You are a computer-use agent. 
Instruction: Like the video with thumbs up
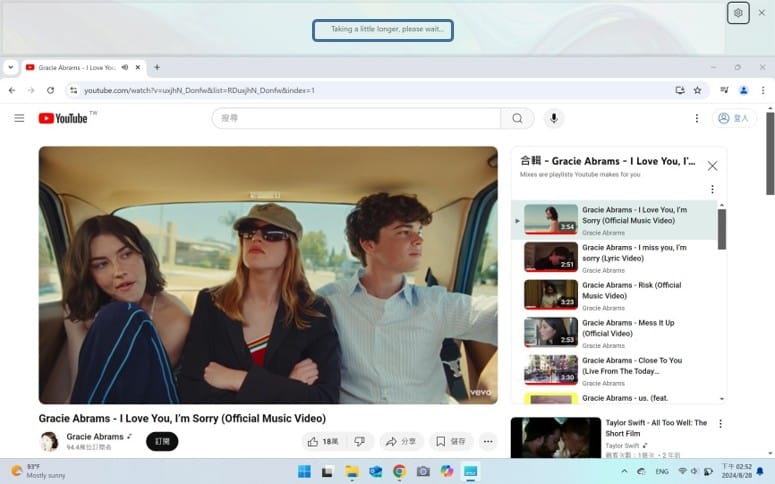323,441
